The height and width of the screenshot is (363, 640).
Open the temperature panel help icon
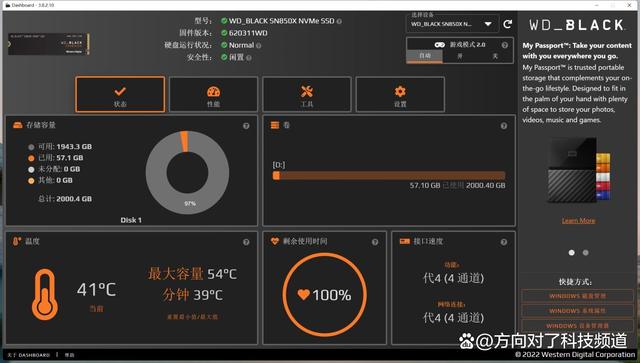(246, 242)
